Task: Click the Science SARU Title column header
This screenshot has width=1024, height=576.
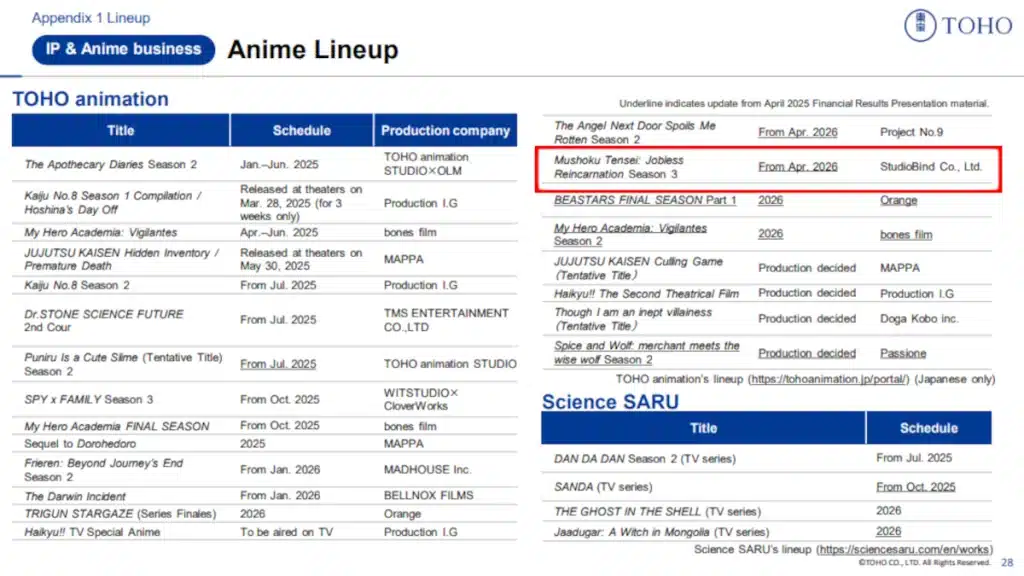Action: pyautogui.click(x=703, y=428)
